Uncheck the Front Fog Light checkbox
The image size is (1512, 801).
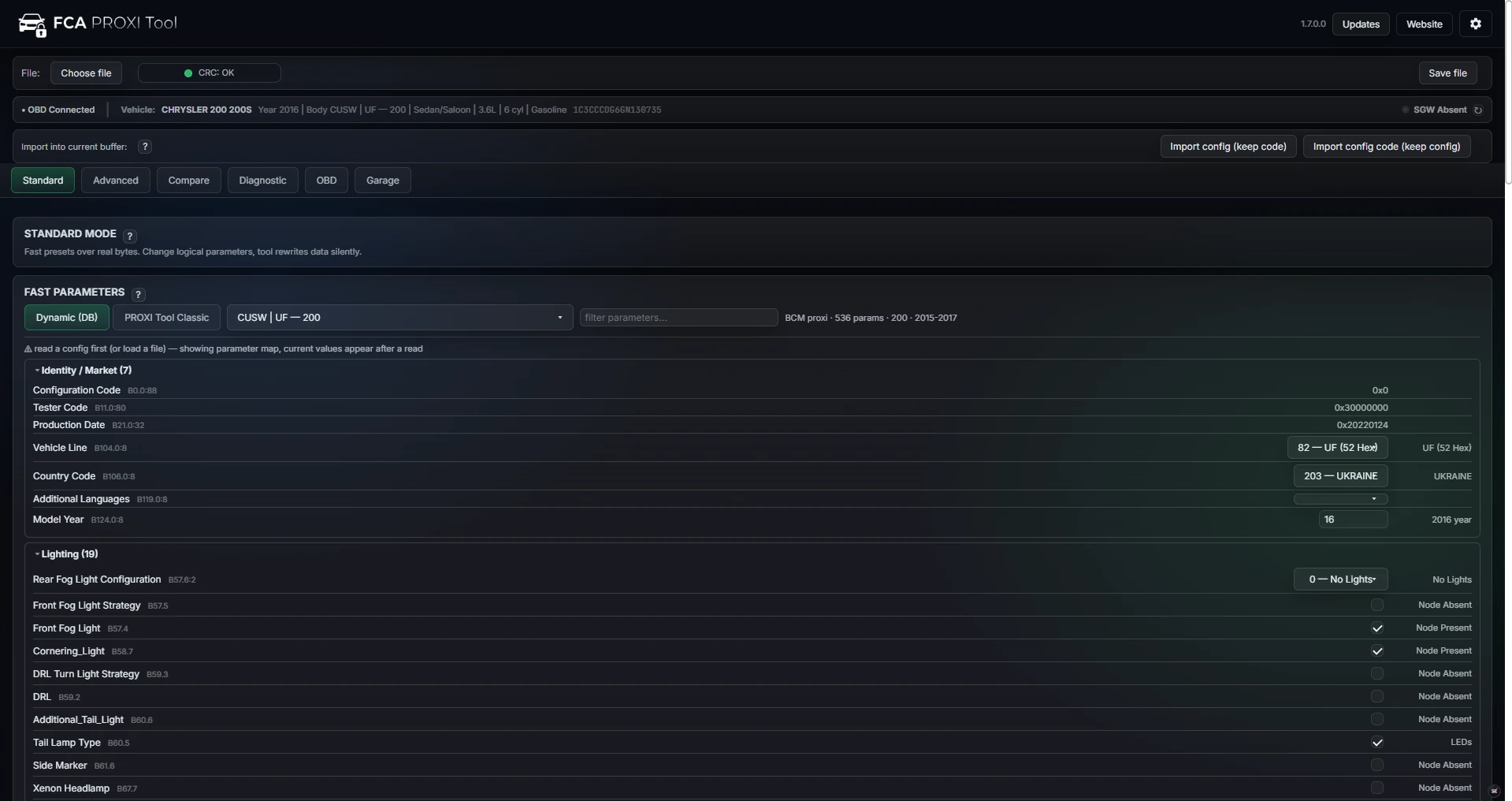pyautogui.click(x=1376, y=628)
